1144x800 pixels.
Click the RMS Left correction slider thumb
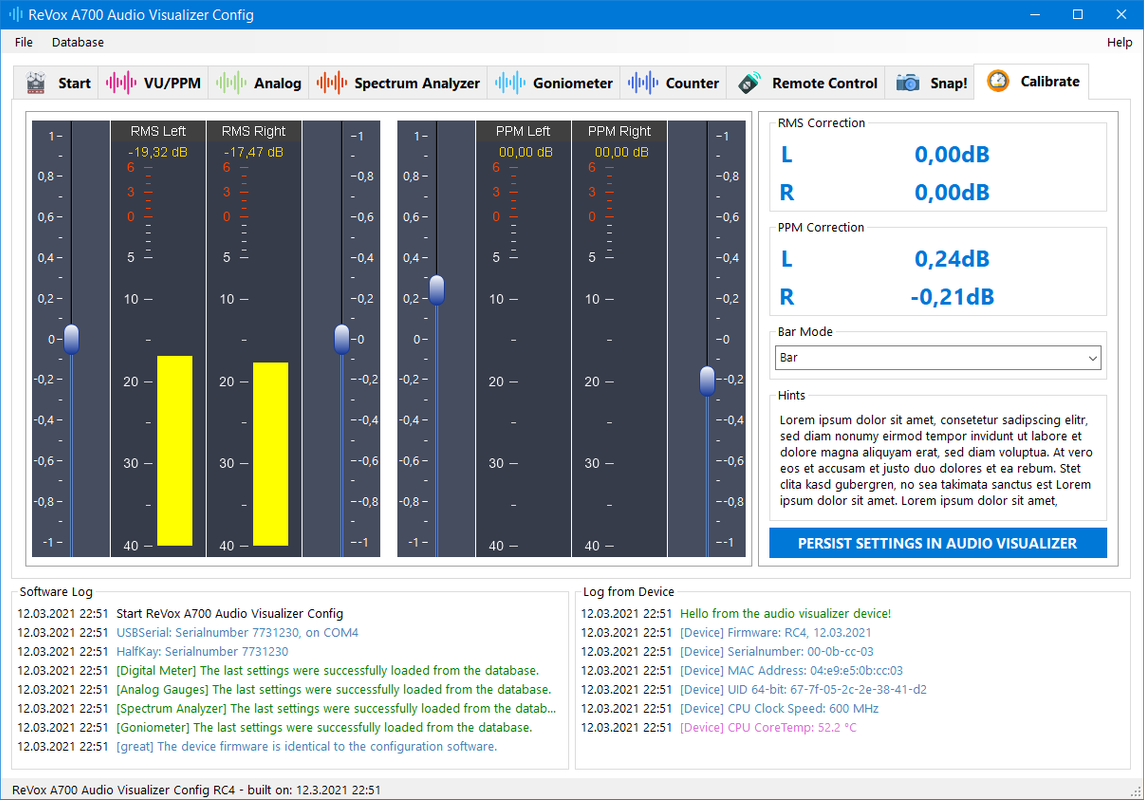[x=72, y=339]
